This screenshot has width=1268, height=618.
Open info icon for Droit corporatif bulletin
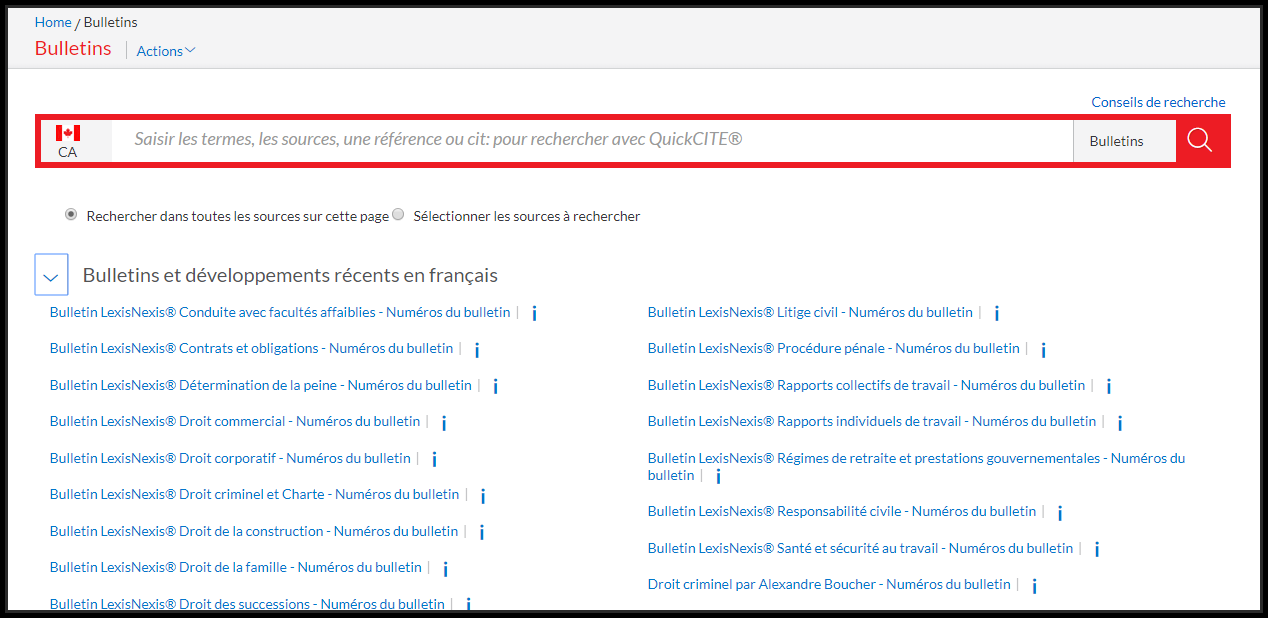coord(435,459)
